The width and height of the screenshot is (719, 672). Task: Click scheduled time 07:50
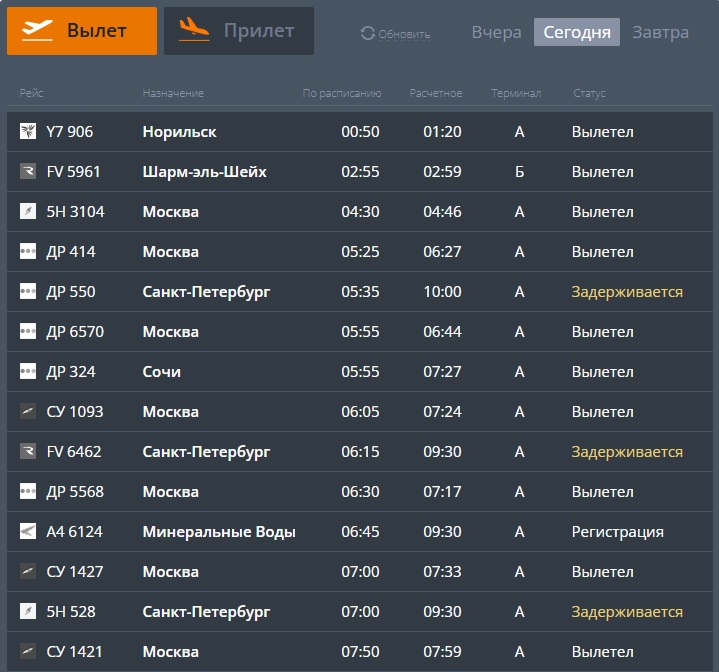(360, 651)
